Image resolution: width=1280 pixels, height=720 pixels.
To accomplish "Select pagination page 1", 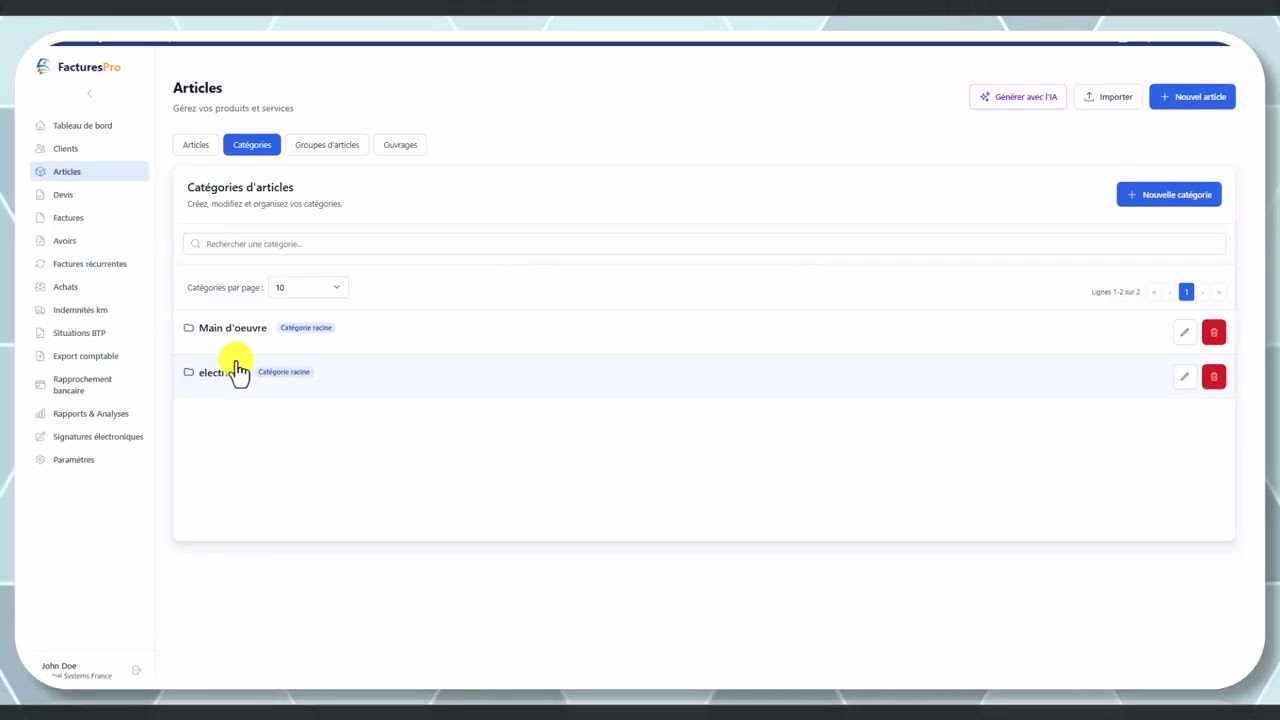I will click(x=1186, y=292).
